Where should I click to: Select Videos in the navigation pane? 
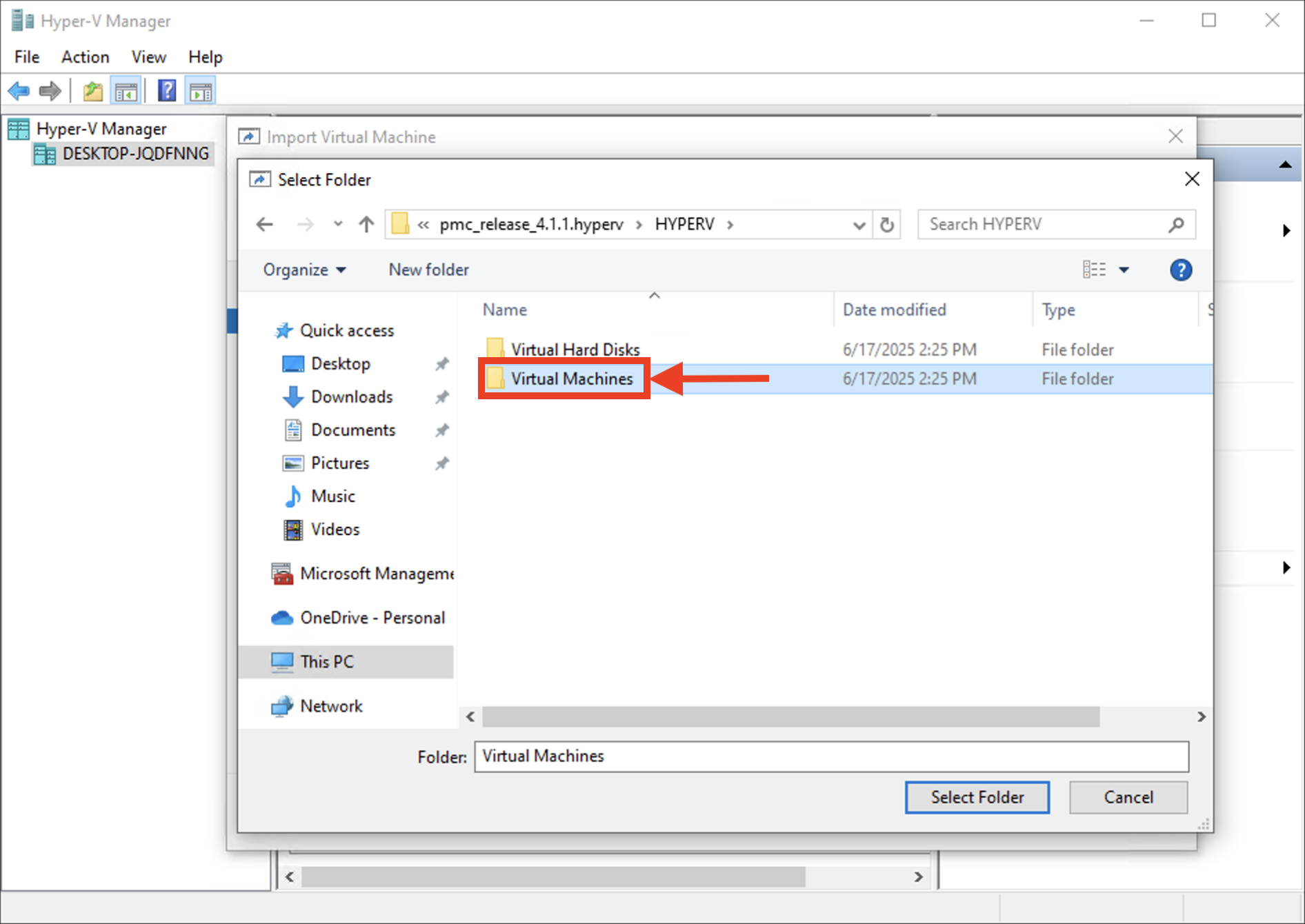pos(335,529)
